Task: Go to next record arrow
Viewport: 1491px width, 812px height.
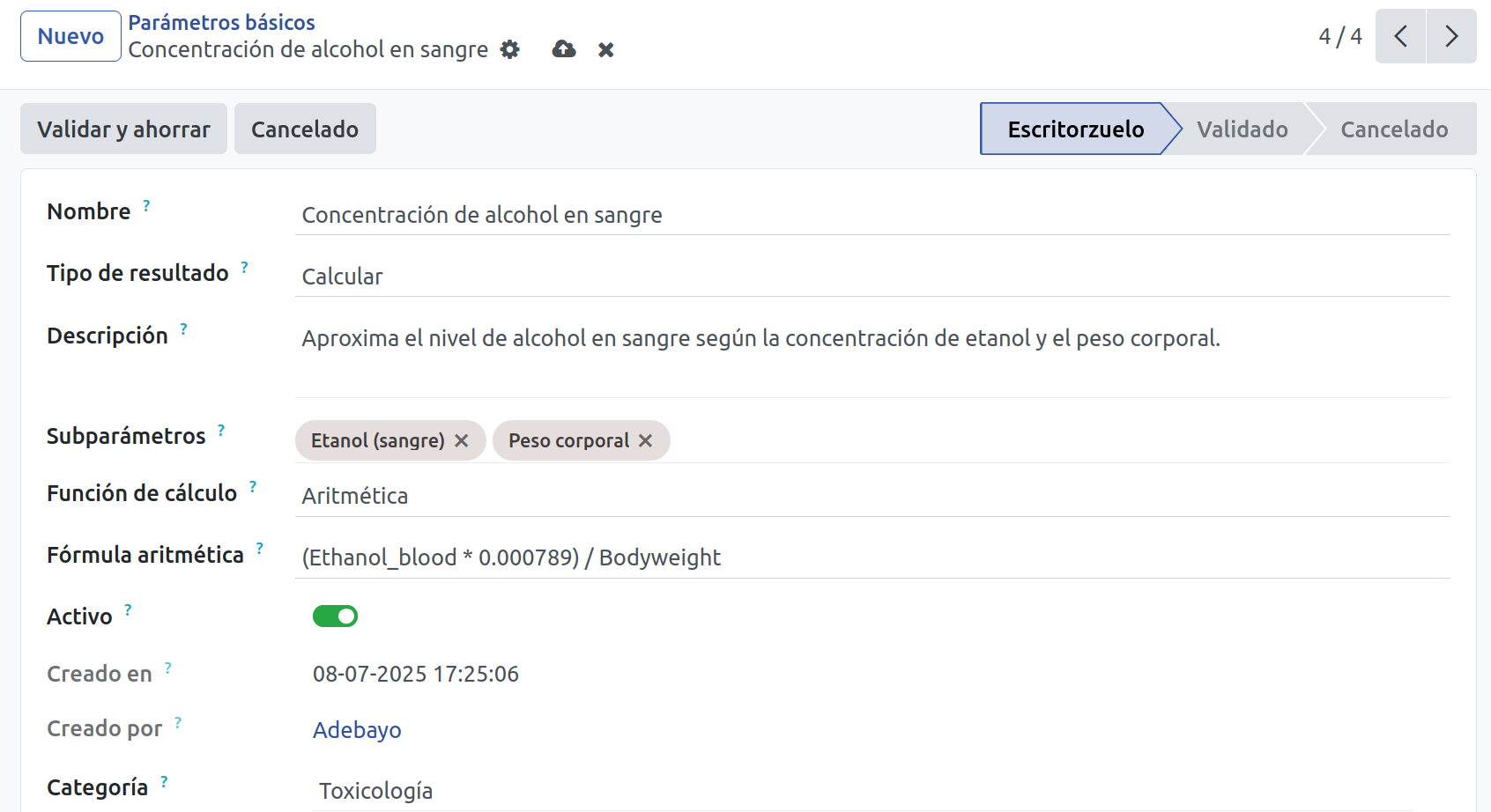Action: 1451,36
